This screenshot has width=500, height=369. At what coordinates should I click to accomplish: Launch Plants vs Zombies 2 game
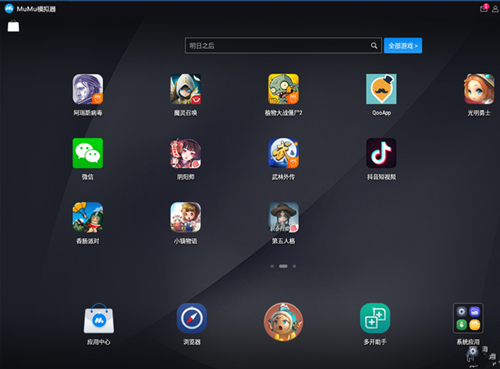tap(283, 89)
